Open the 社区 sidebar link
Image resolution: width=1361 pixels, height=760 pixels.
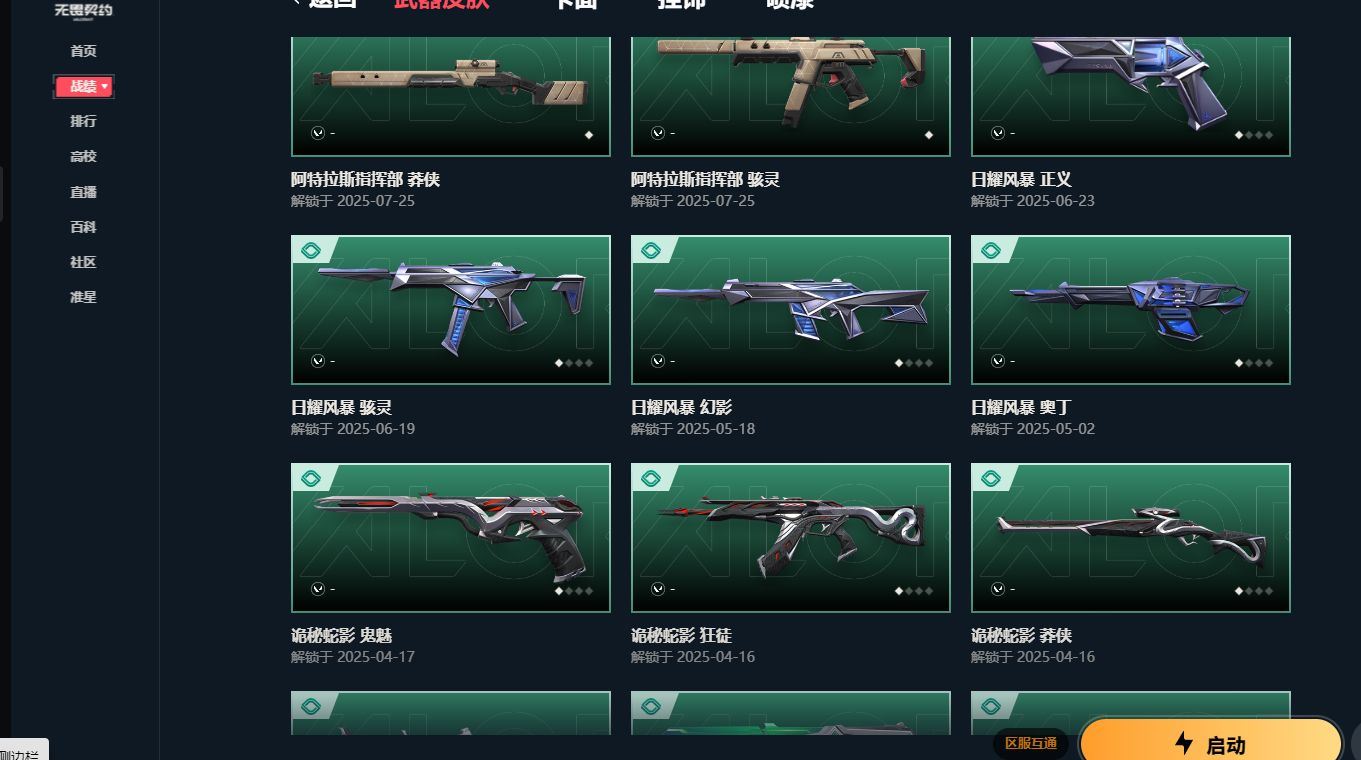84,262
